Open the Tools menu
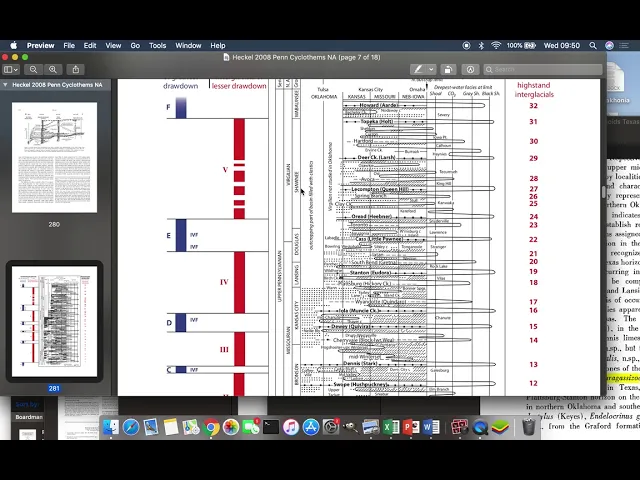640x480 pixels. pos(157,45)
